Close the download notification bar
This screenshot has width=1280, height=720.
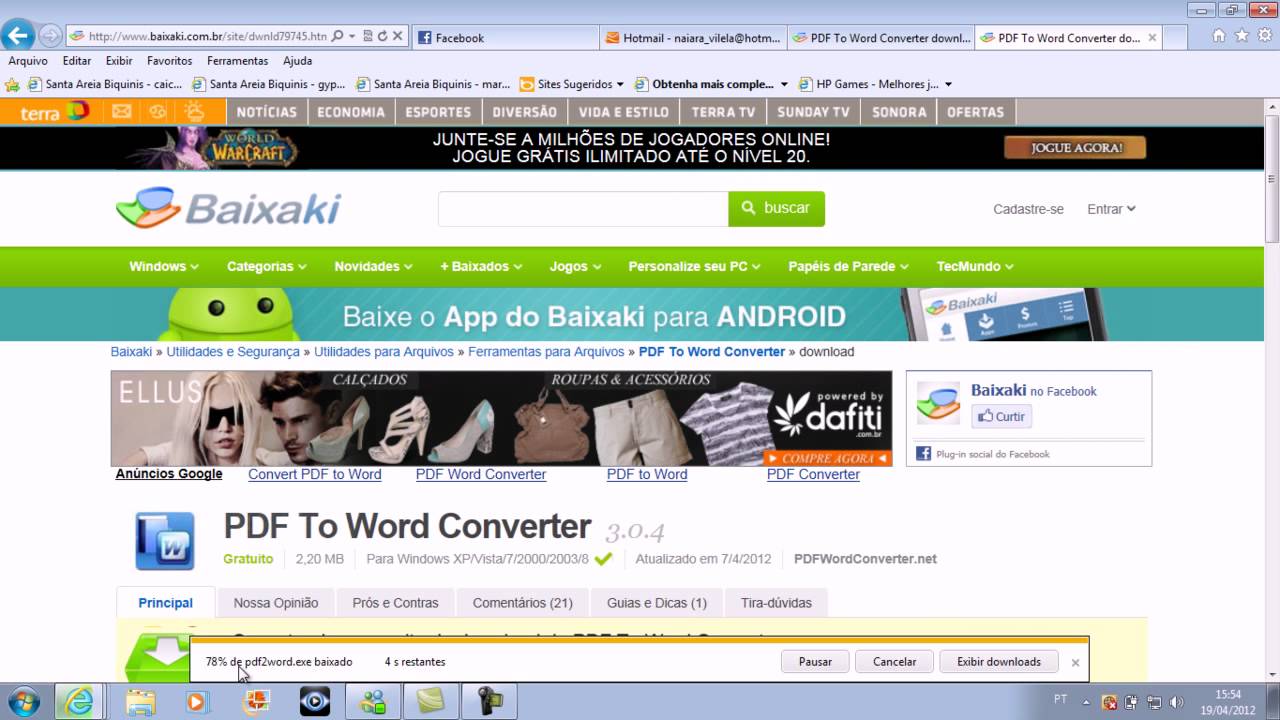pos(1075,662)
